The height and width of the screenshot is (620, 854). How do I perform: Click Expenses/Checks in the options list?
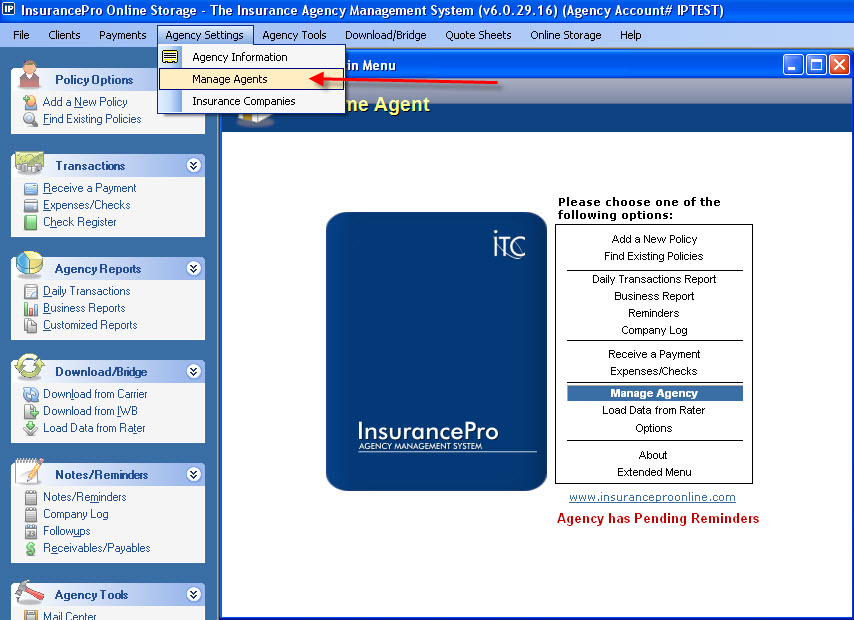654,371
